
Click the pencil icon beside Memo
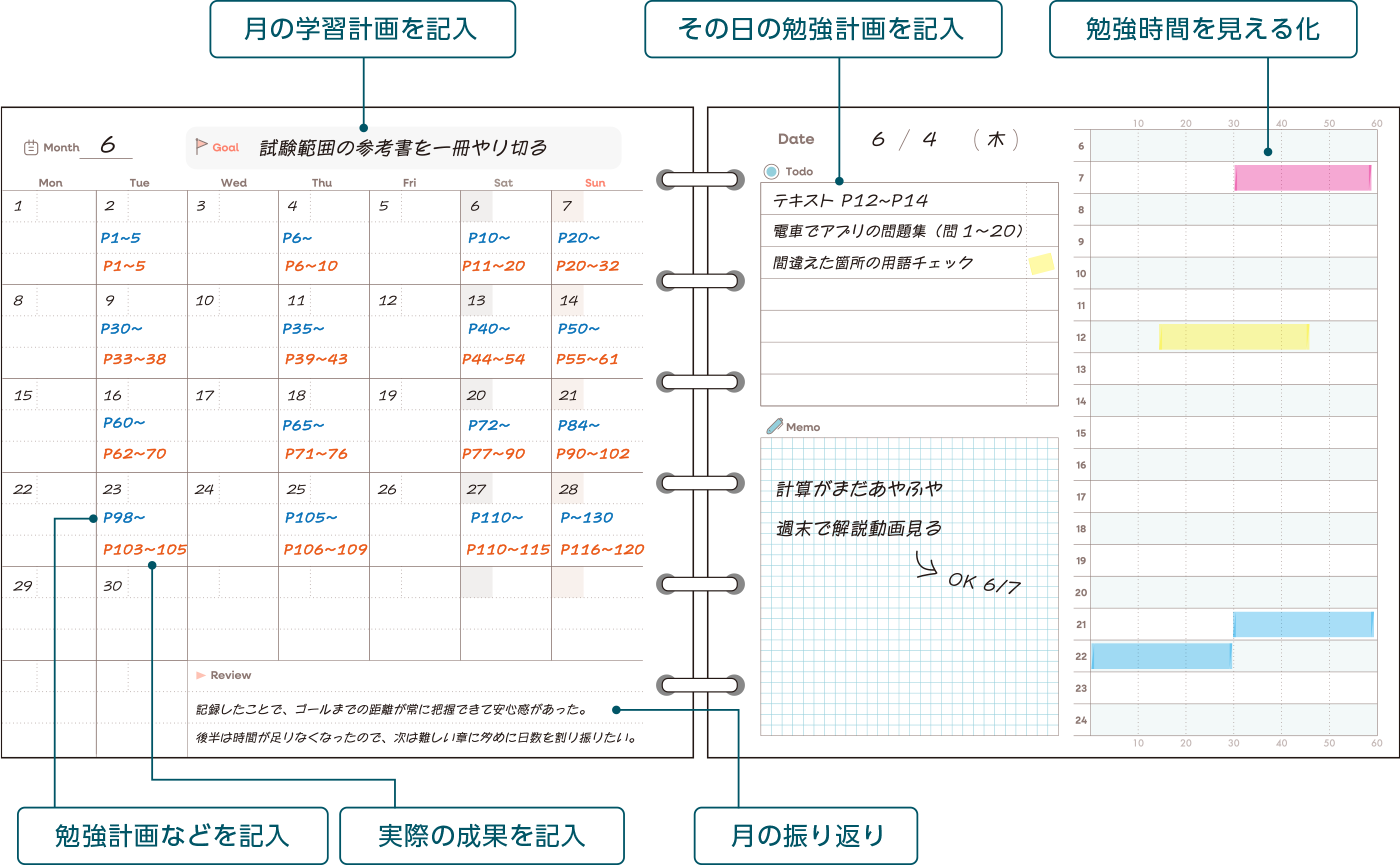[x=774, y=427]
